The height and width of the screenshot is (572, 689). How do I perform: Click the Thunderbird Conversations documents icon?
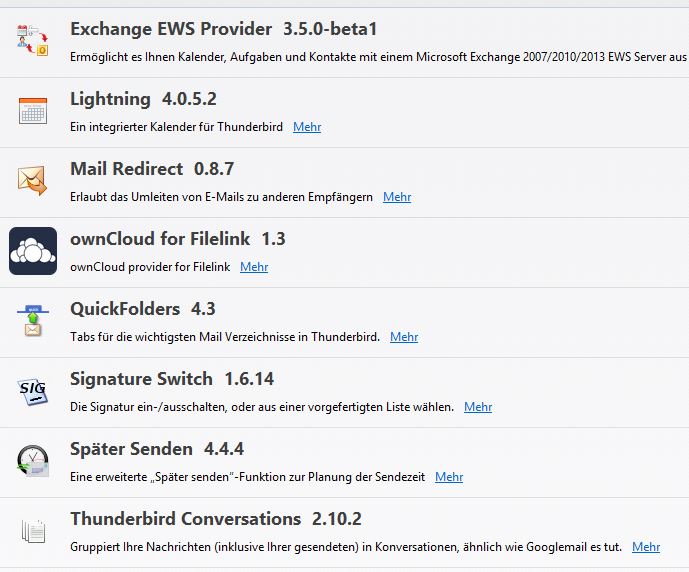pos(34,531)
